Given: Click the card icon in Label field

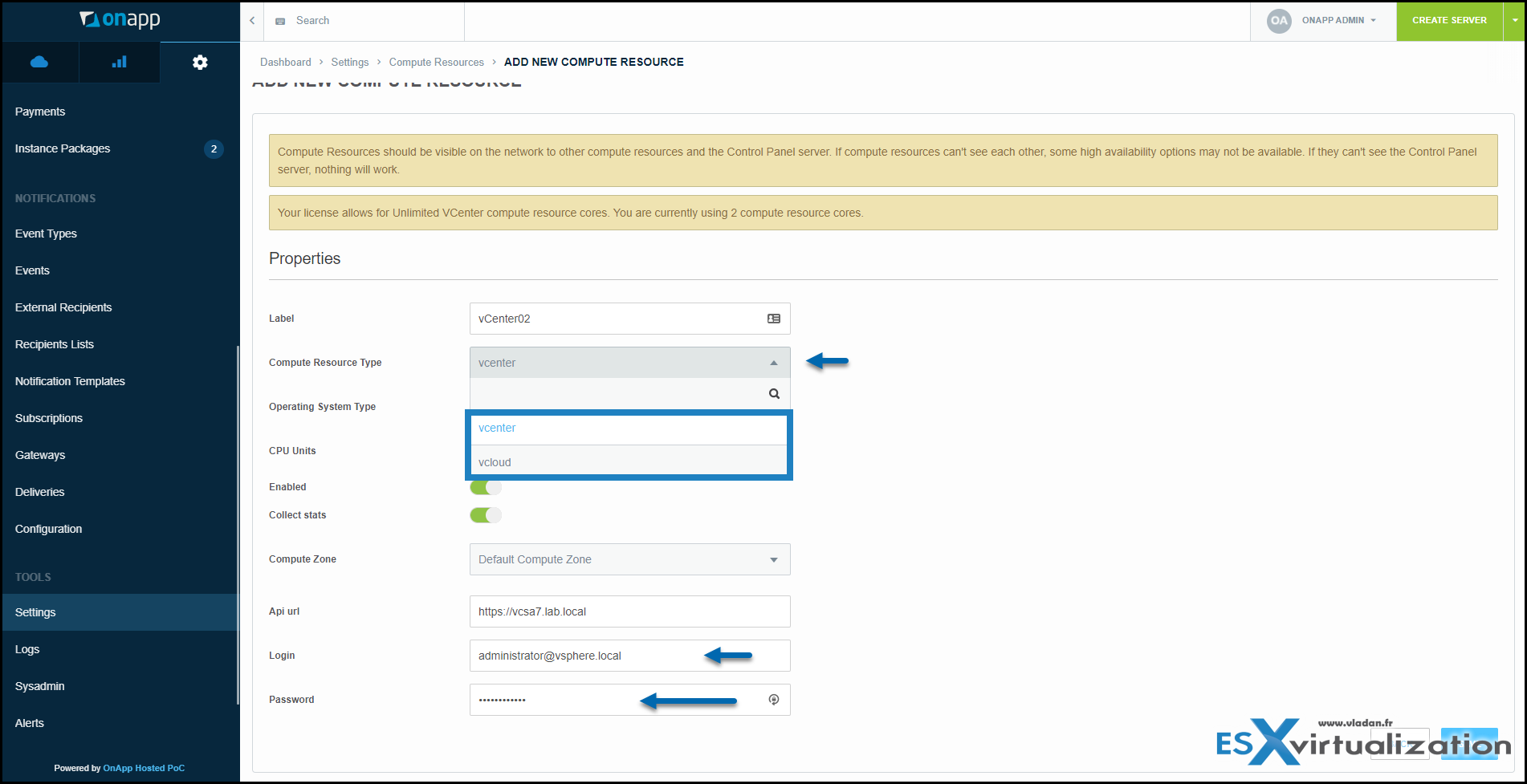Looking at the screenshot, I should coord(774,319).
